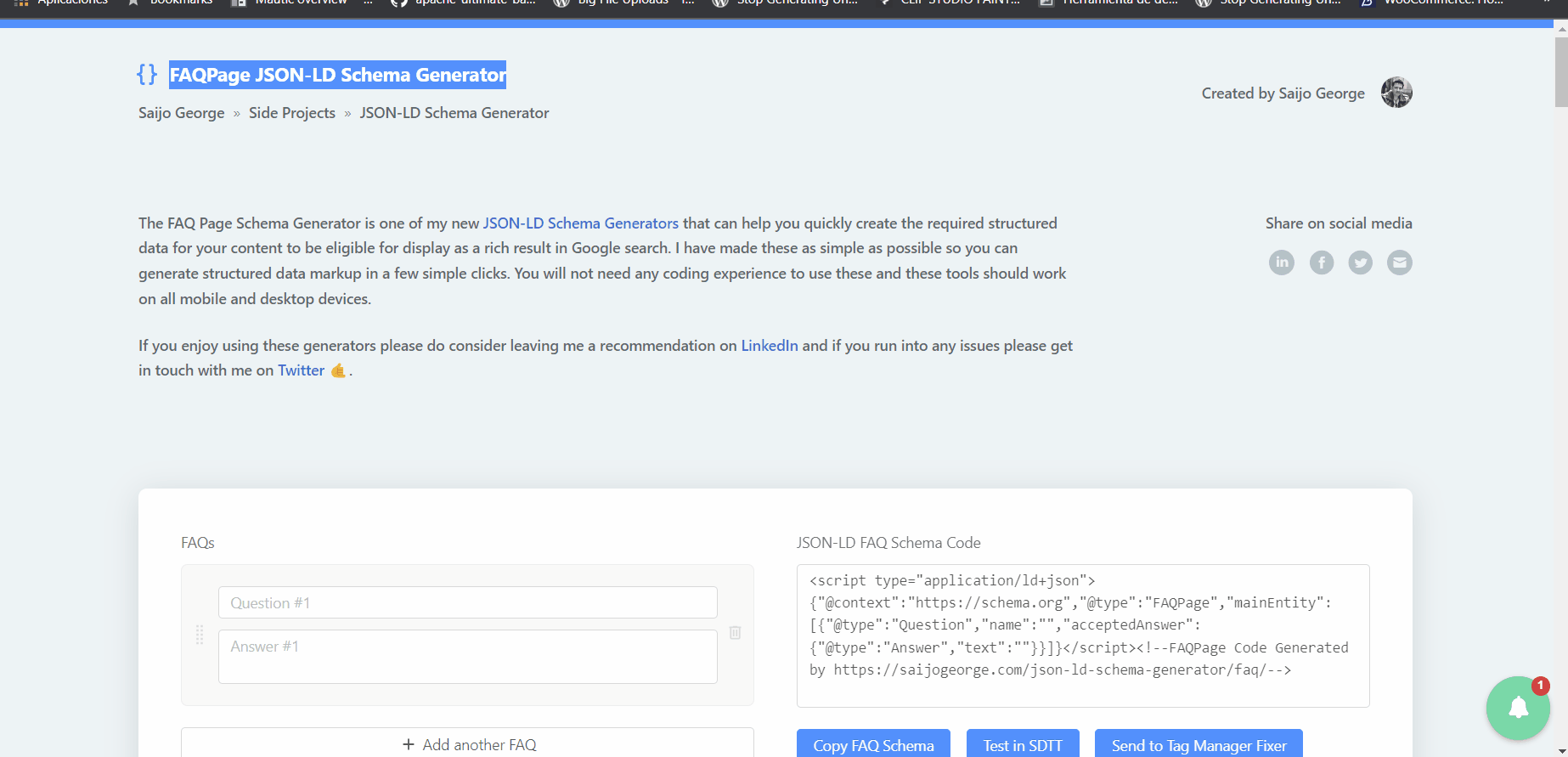
Task: Click Send to Tag Manager Fixer
Action: pyautogui.click(x=1198, y=744)
